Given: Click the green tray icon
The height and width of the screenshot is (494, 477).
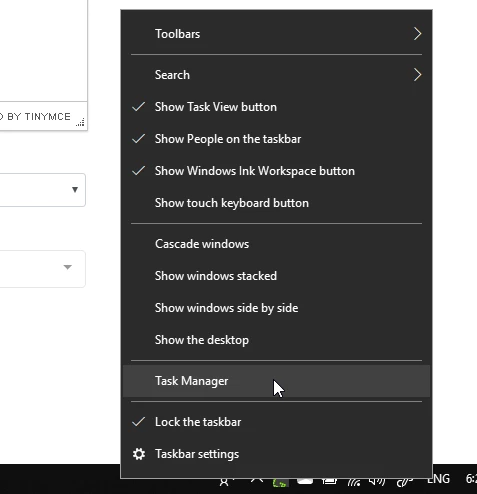Looking at the screenshot, I should [280, 482].
